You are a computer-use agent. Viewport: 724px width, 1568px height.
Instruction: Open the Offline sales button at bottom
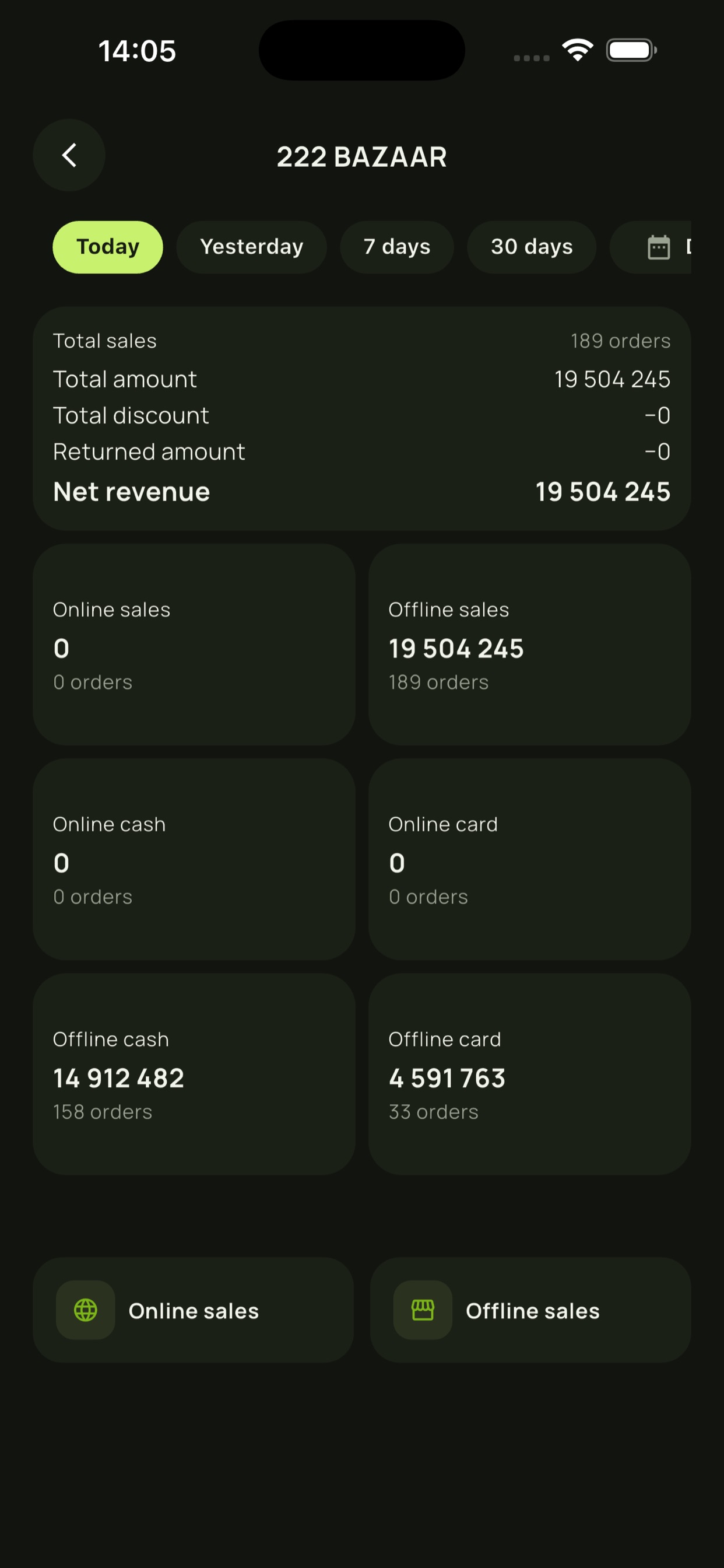[530, 1310]
